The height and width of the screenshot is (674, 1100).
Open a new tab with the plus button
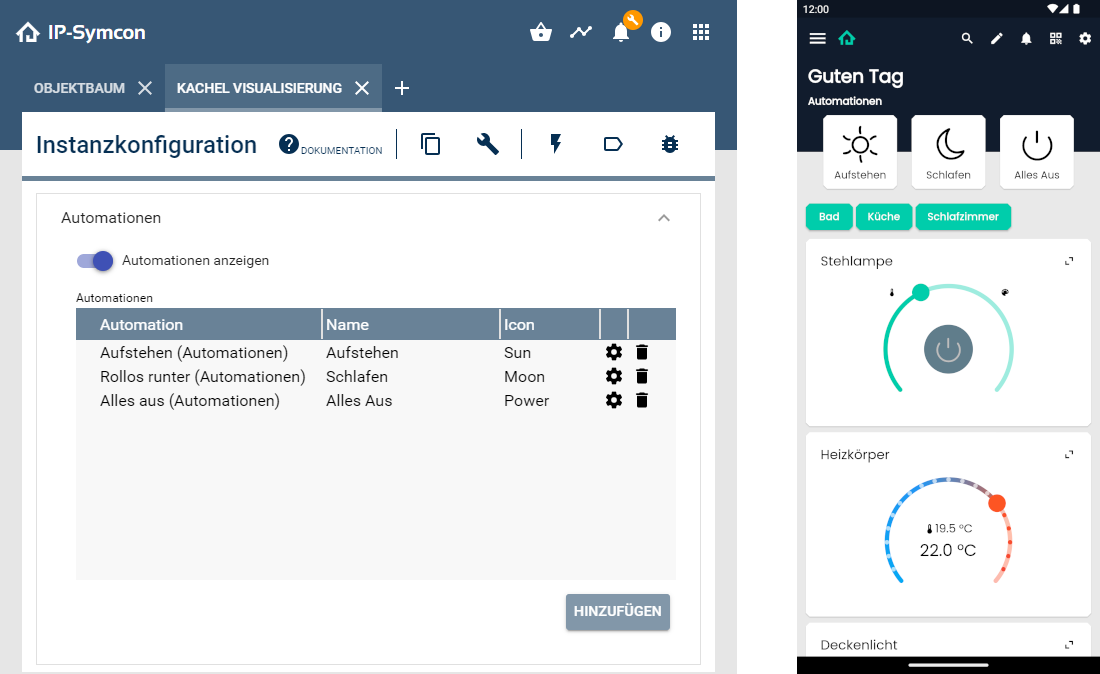(x=402, y=88)
